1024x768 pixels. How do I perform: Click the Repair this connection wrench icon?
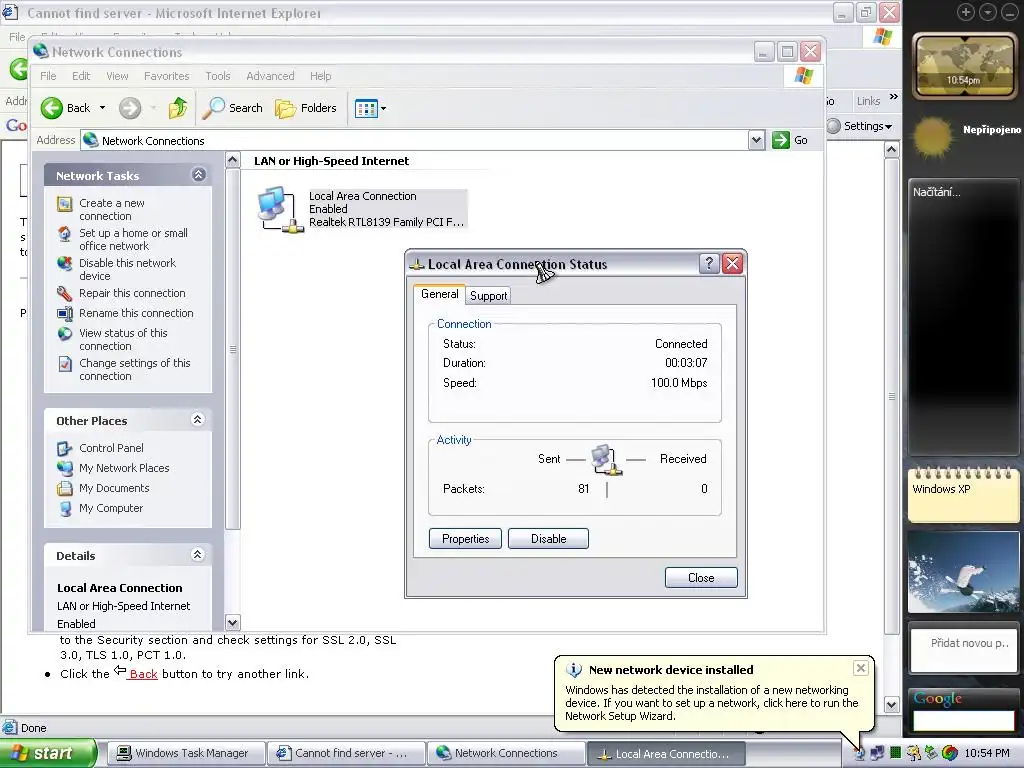[65, 293]
